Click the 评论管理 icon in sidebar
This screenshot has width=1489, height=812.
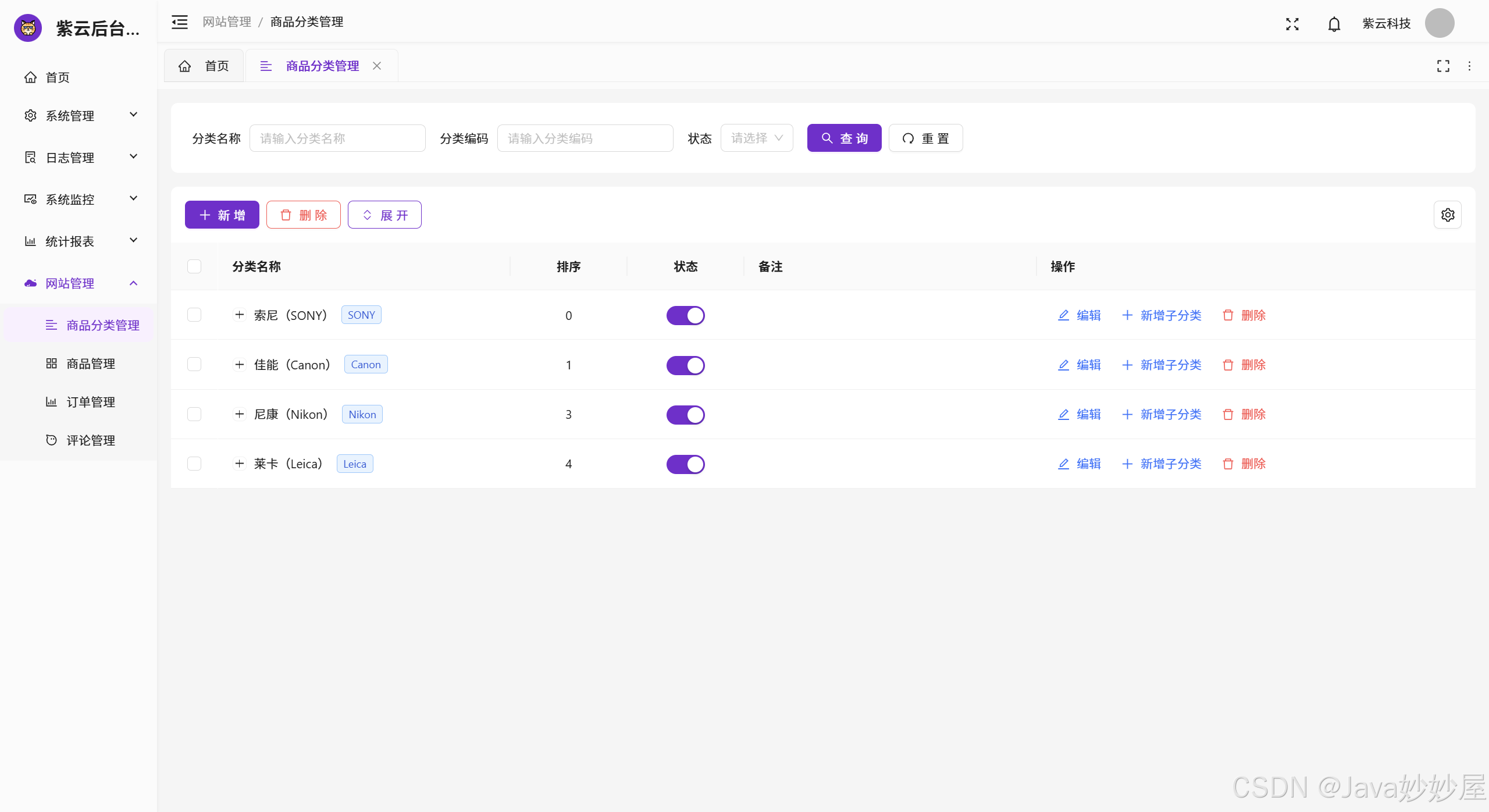pyautogui.click(x=51, y=440)
